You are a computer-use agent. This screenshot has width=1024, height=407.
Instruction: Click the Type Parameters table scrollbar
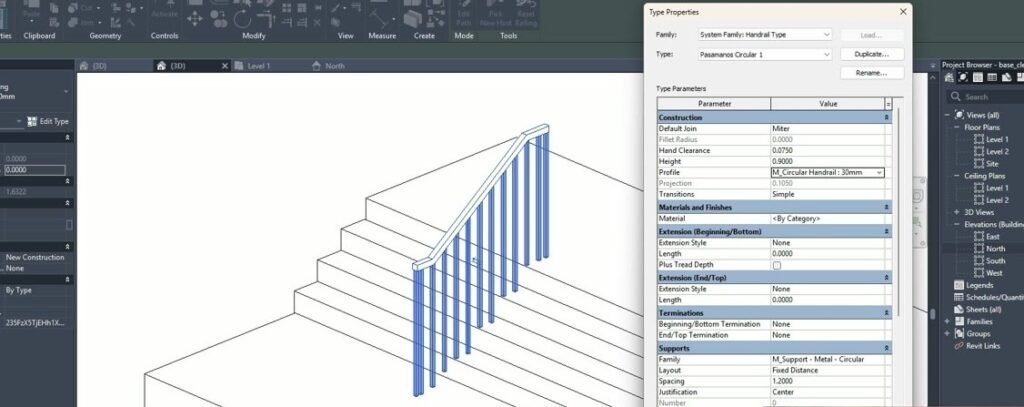898,212
